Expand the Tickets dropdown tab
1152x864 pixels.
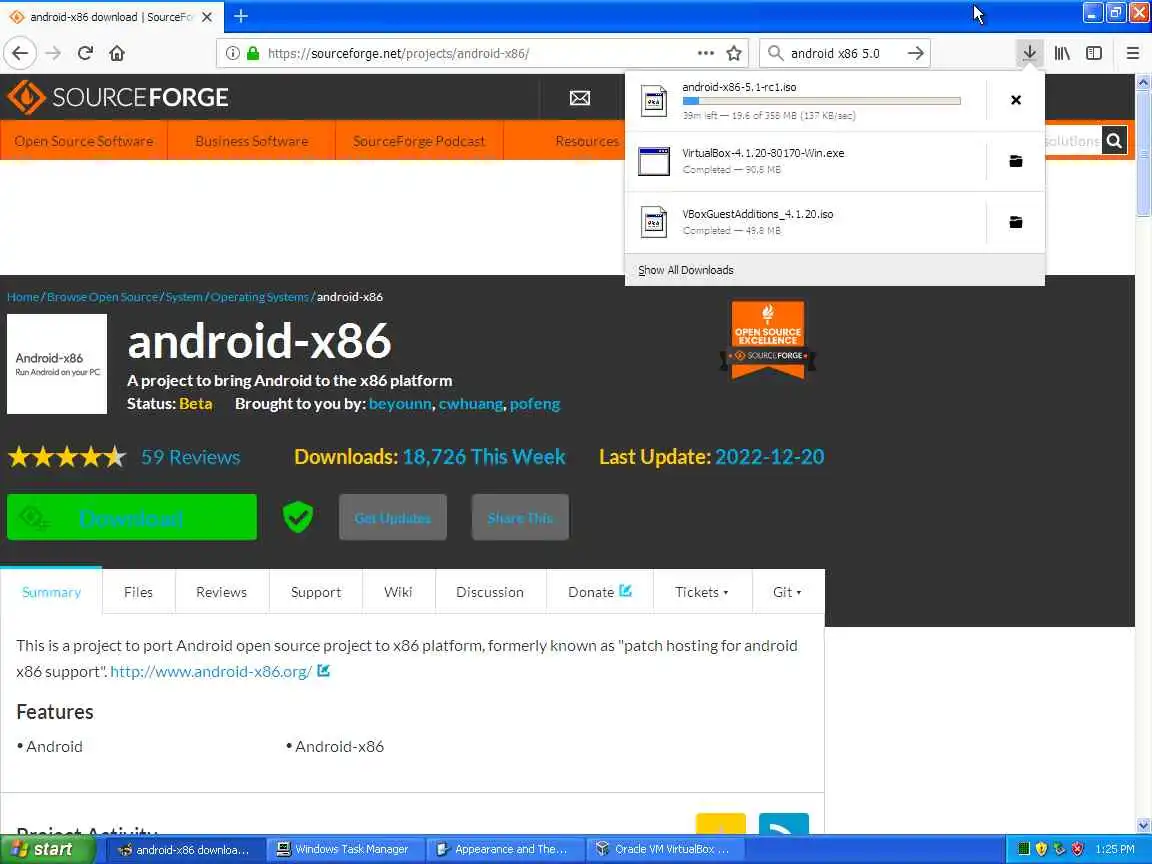702,591
